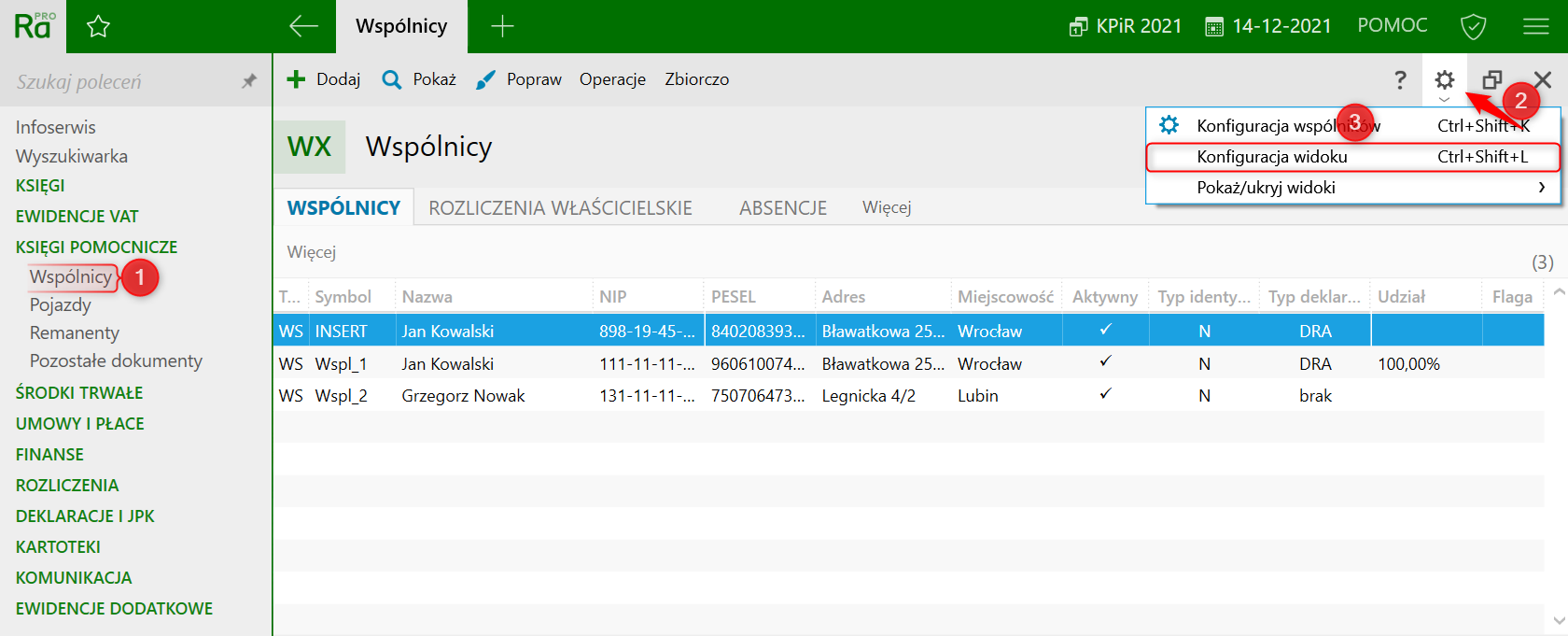This screenshot has width=1568, height=636.
Task: Click the favorites star icon
Action: coord(98,27)
